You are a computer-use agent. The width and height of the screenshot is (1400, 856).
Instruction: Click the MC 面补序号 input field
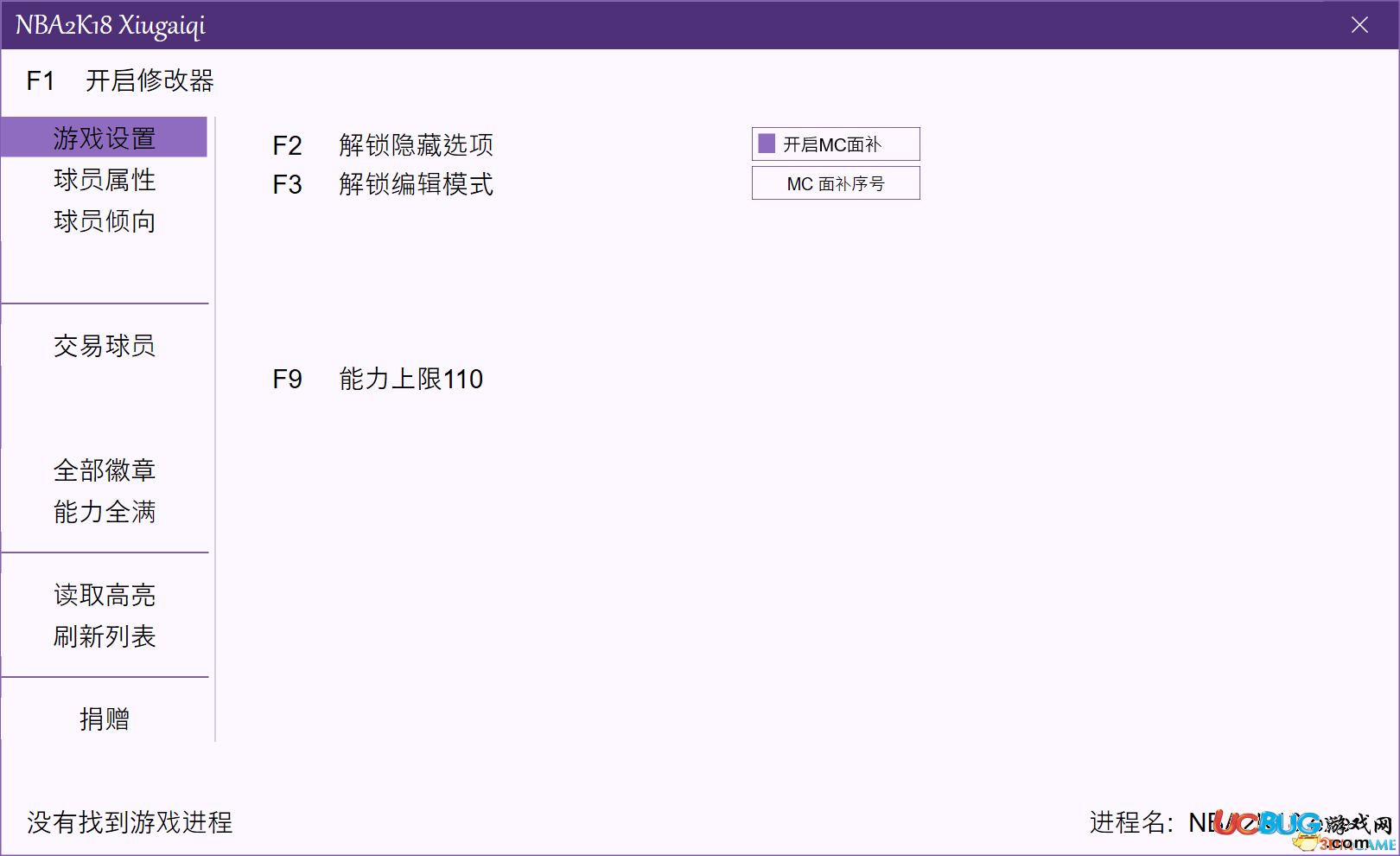tap(836, 183)
